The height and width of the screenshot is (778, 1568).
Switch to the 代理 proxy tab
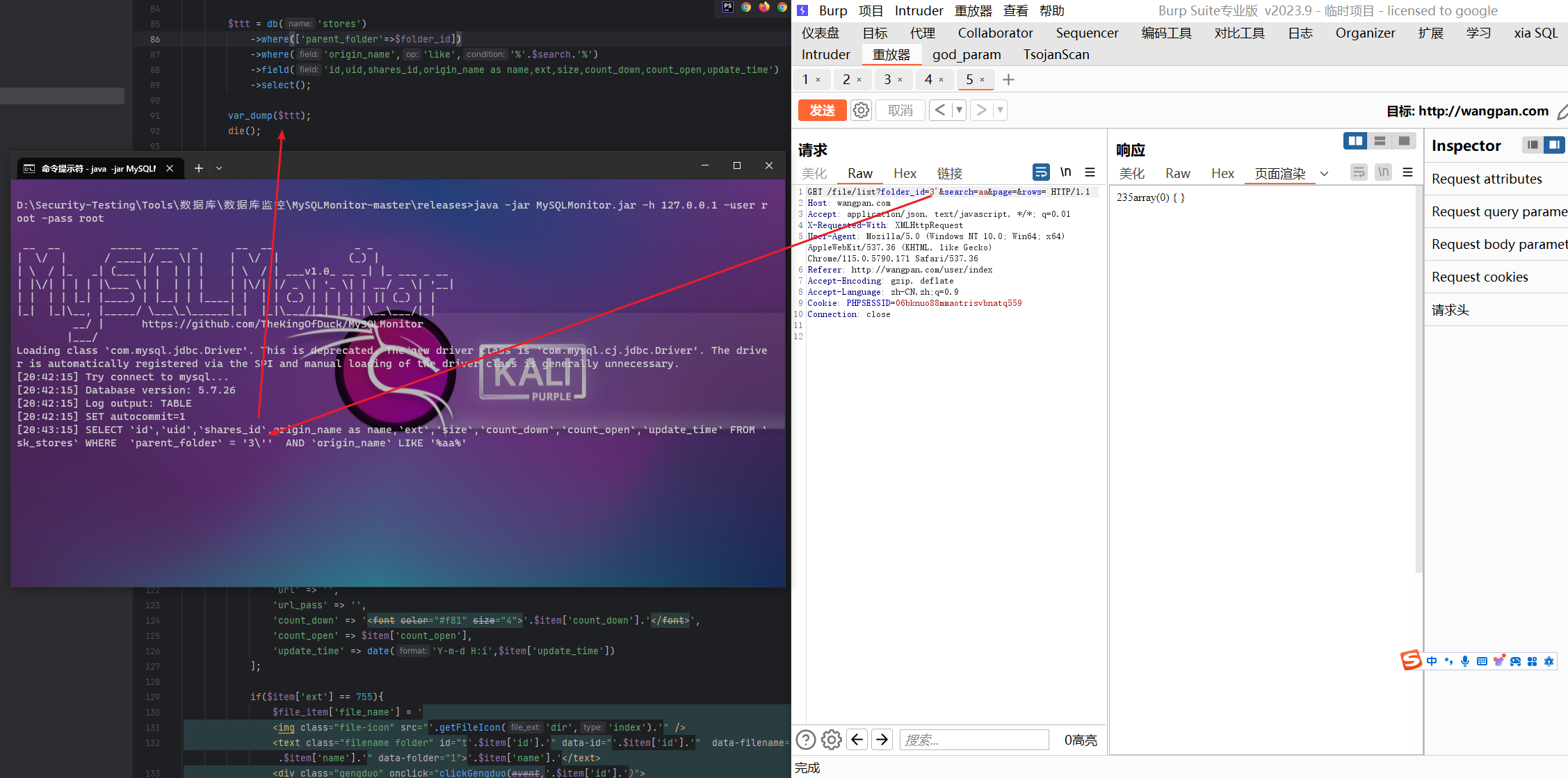(x=922, y=33)
